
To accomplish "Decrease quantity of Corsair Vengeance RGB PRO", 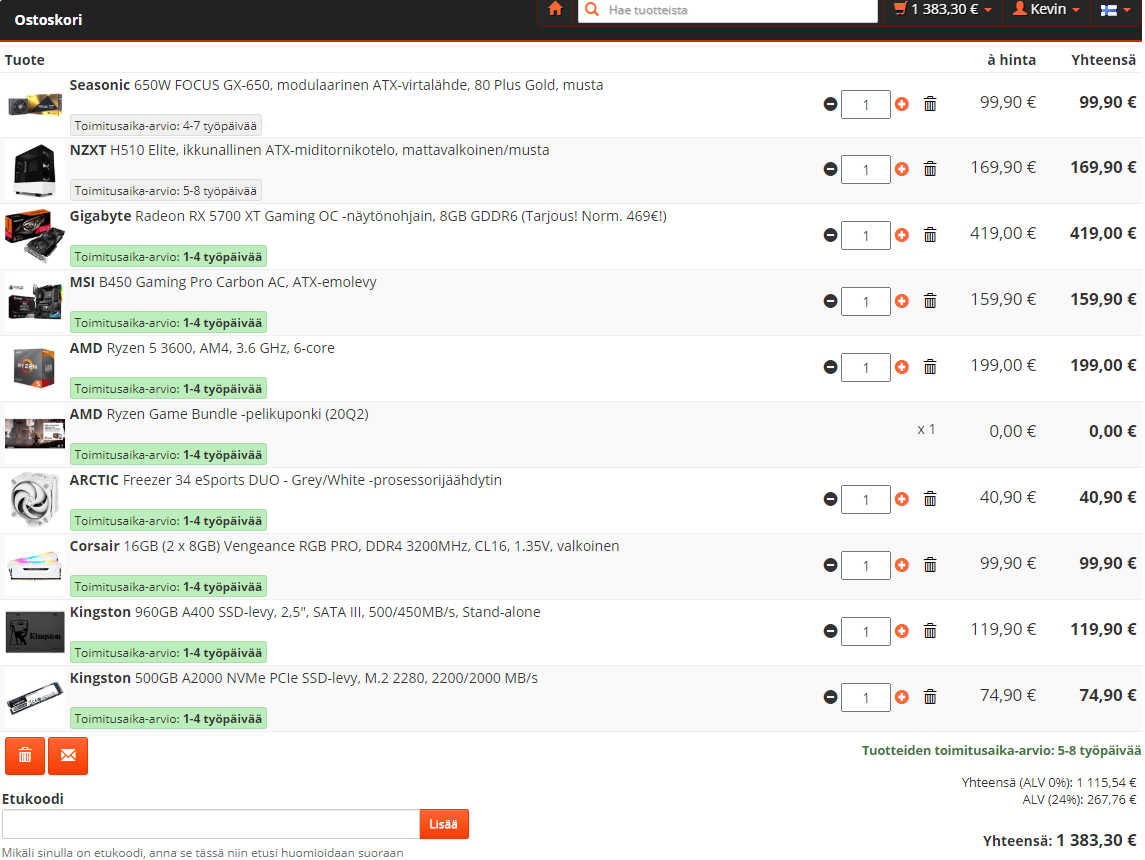I will click(x=830, y=565).
